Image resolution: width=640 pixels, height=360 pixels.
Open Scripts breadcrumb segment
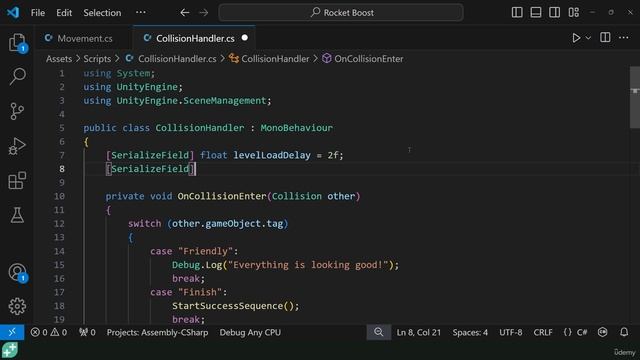97,59
